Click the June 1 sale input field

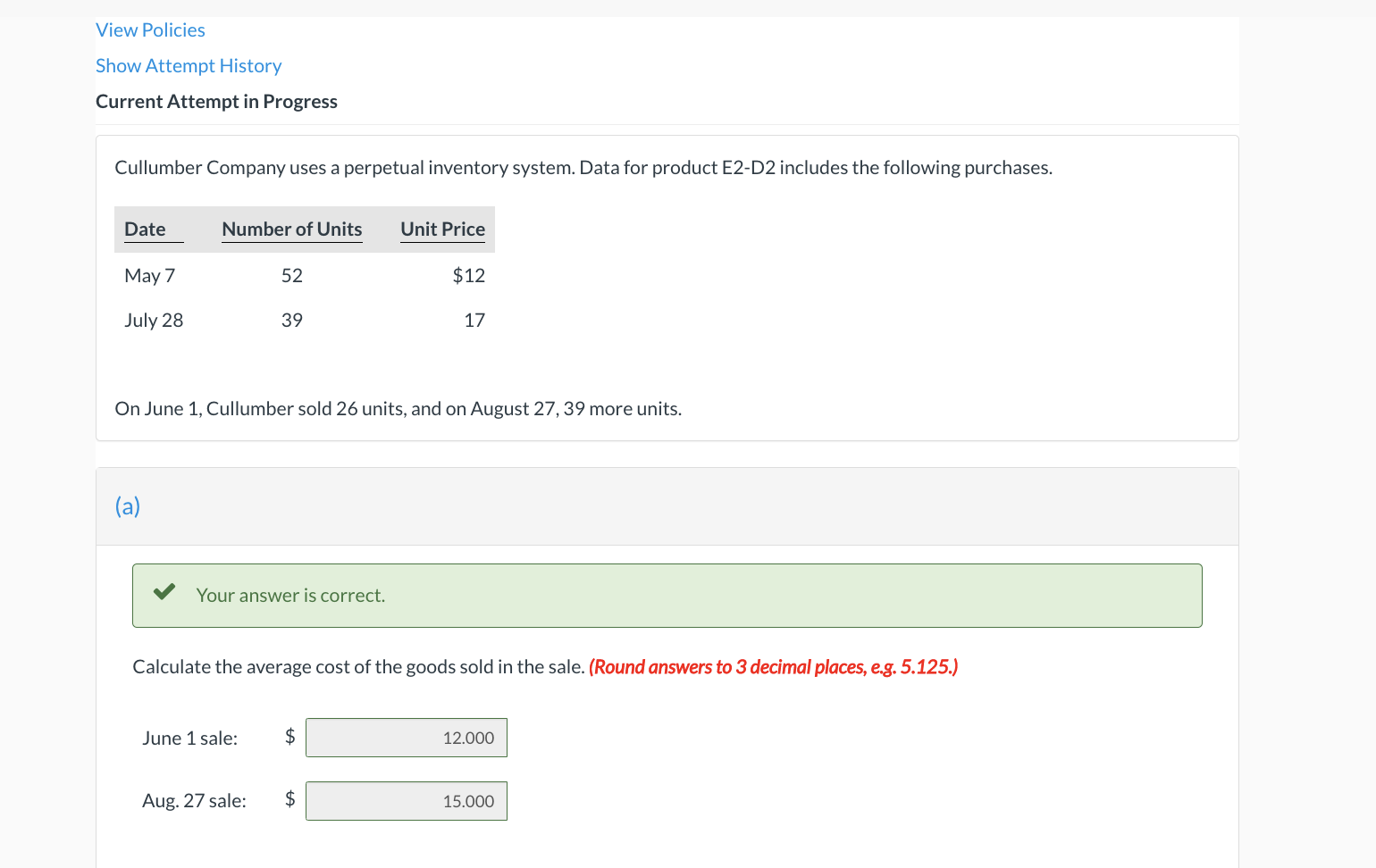[x=407, y=738]
